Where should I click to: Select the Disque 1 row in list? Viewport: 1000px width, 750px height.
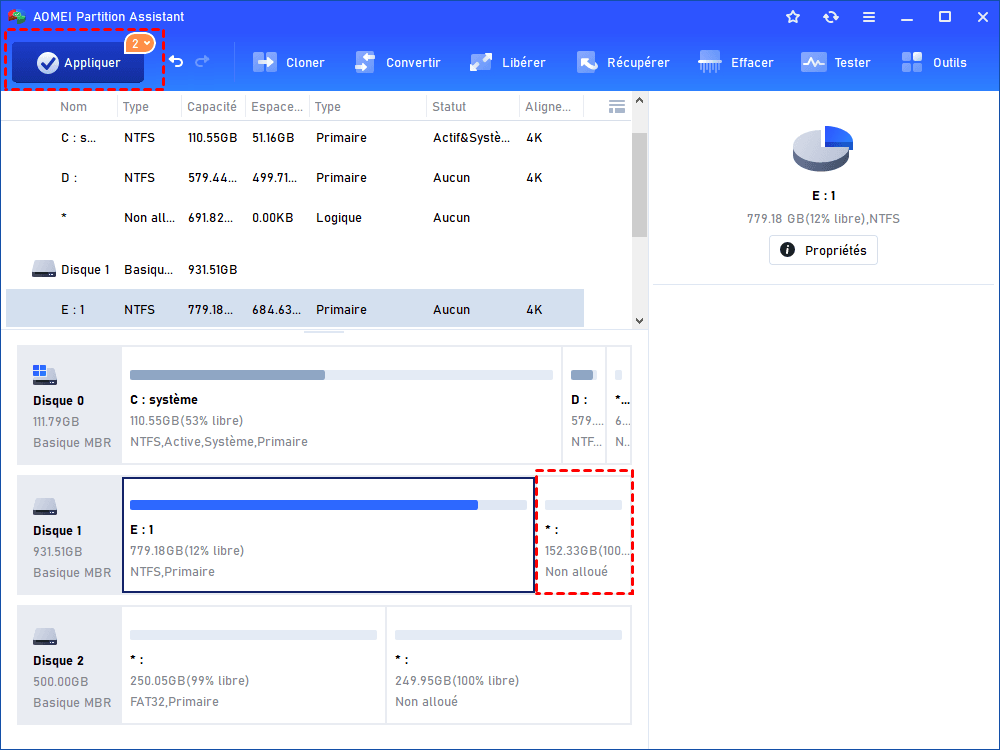point(295,270)
